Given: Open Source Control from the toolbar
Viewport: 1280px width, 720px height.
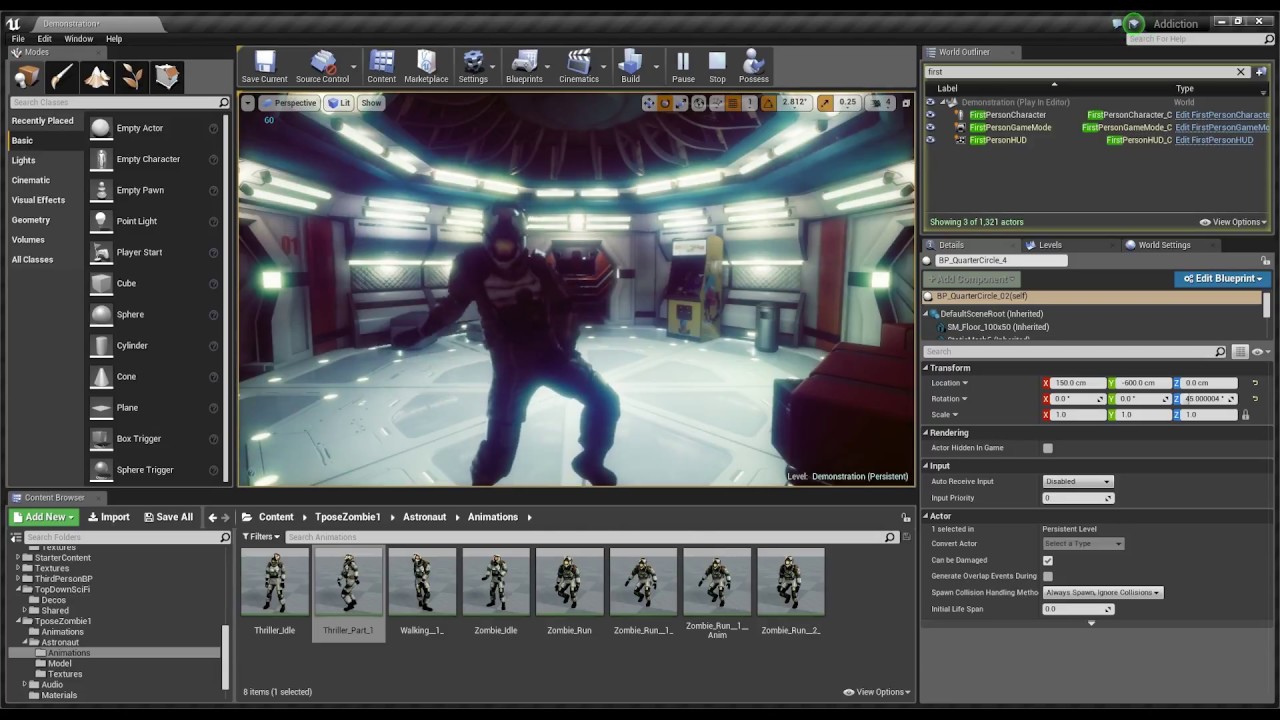Looking at the screenshot, I should point(322,67).
